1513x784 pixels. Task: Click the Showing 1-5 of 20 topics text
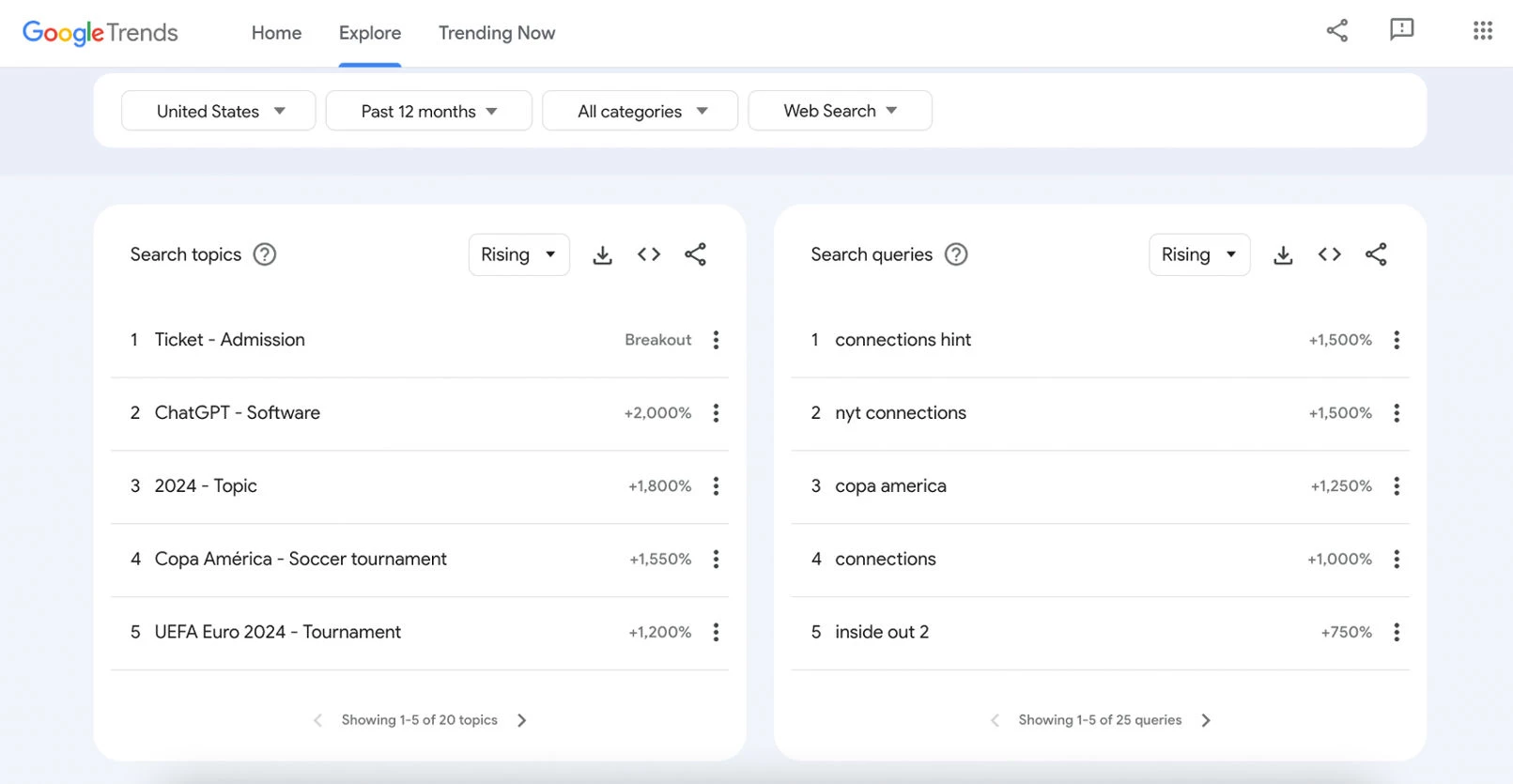420,720
